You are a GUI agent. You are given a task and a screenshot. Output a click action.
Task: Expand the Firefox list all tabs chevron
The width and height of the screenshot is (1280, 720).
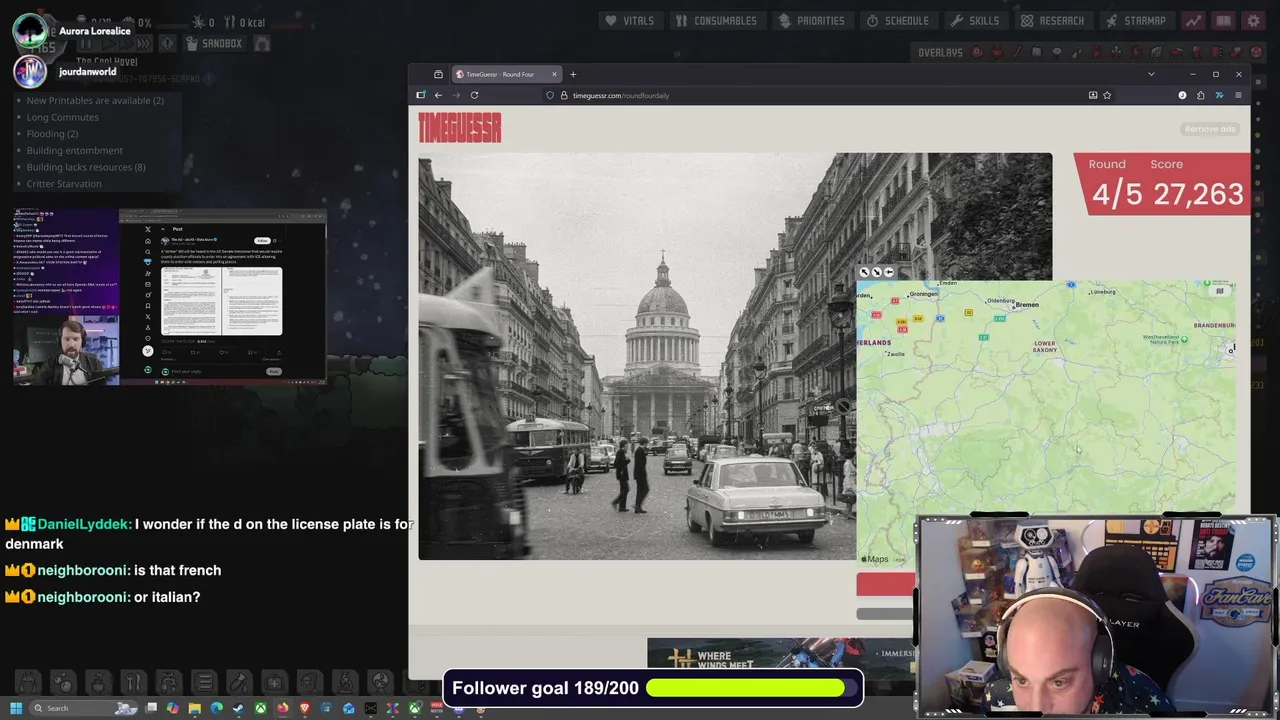coord(1151,74)
